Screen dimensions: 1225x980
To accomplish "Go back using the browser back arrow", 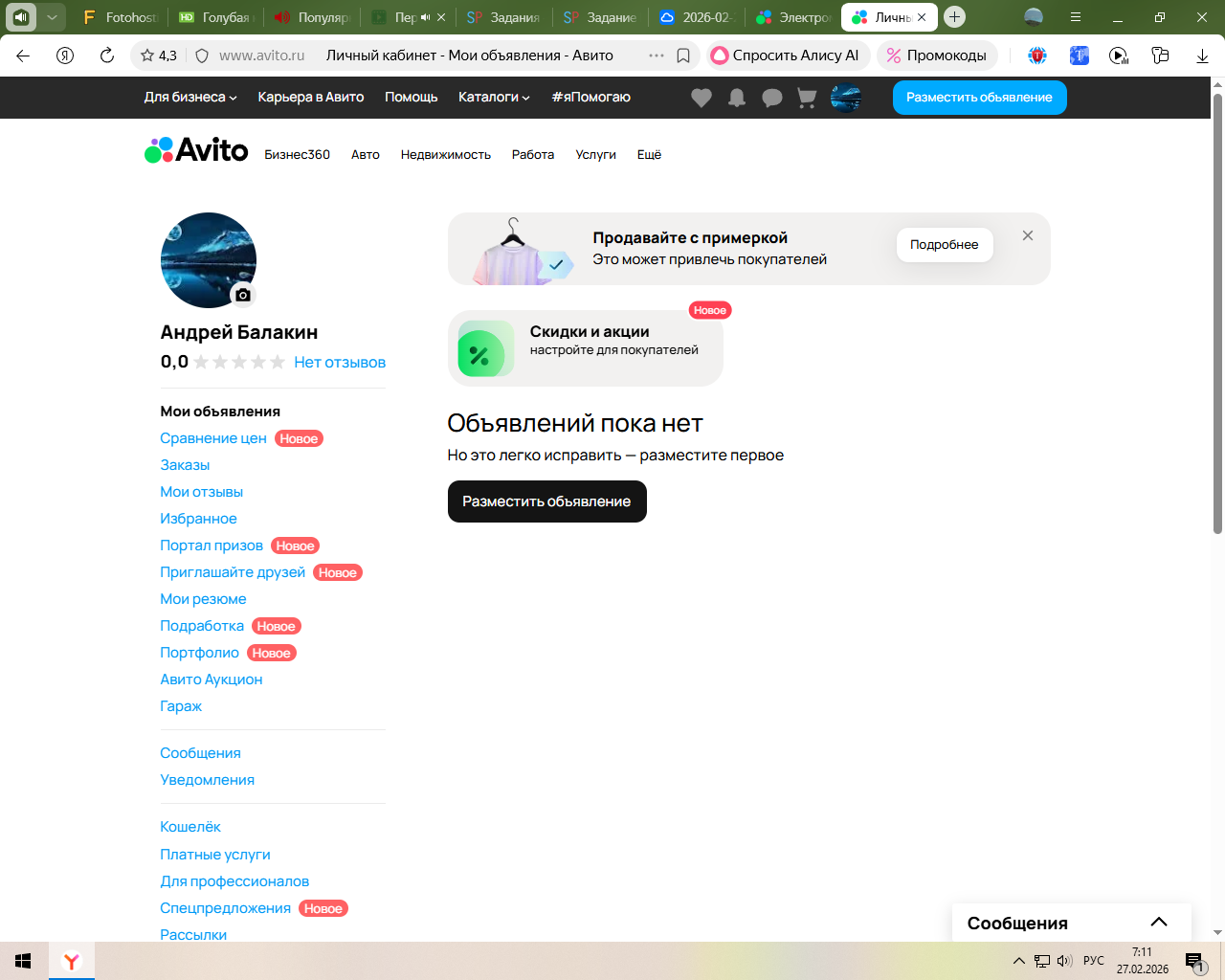I will (x=24, y=56).
